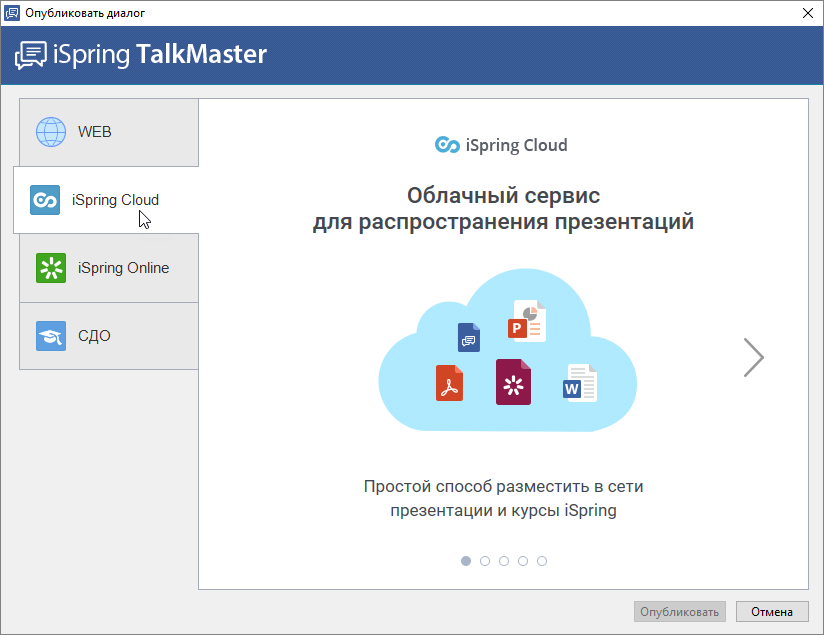
Task: Click the blue TalkMaster dialog file icon in cloud
Action: pos(469,337)
